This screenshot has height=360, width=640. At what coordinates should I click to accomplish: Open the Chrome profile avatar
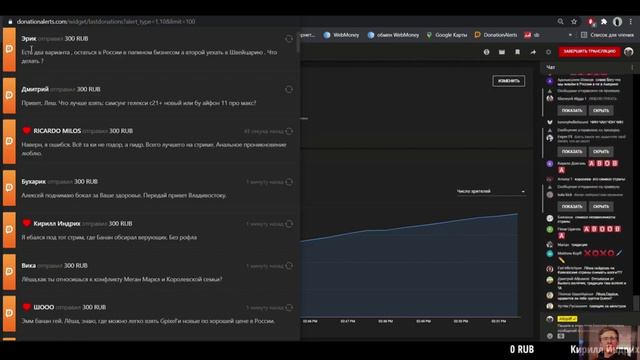tap(617, 22)
